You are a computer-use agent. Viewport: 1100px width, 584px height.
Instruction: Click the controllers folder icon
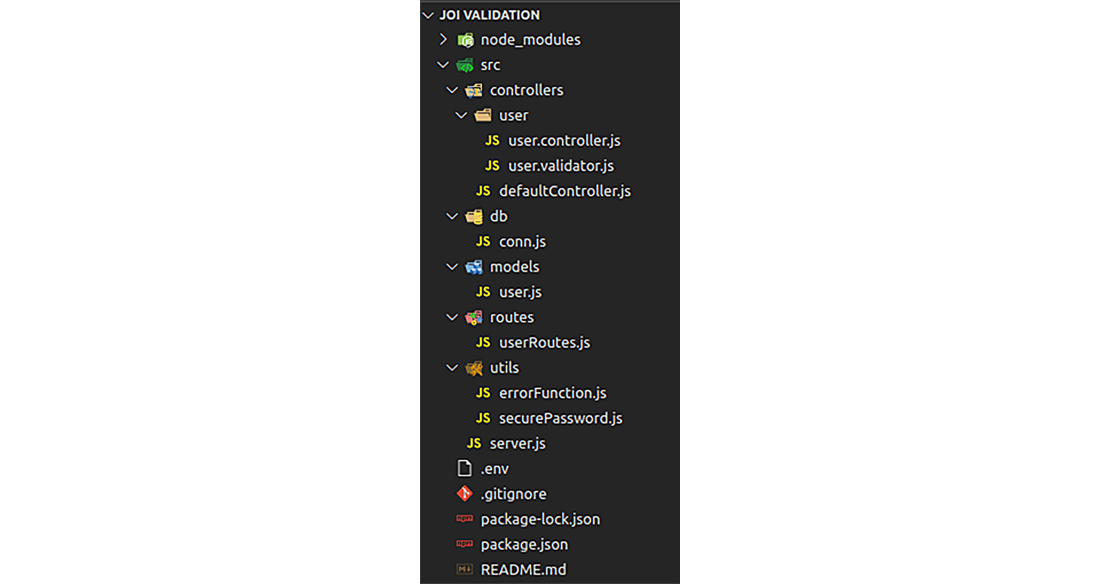click(476, 89)
